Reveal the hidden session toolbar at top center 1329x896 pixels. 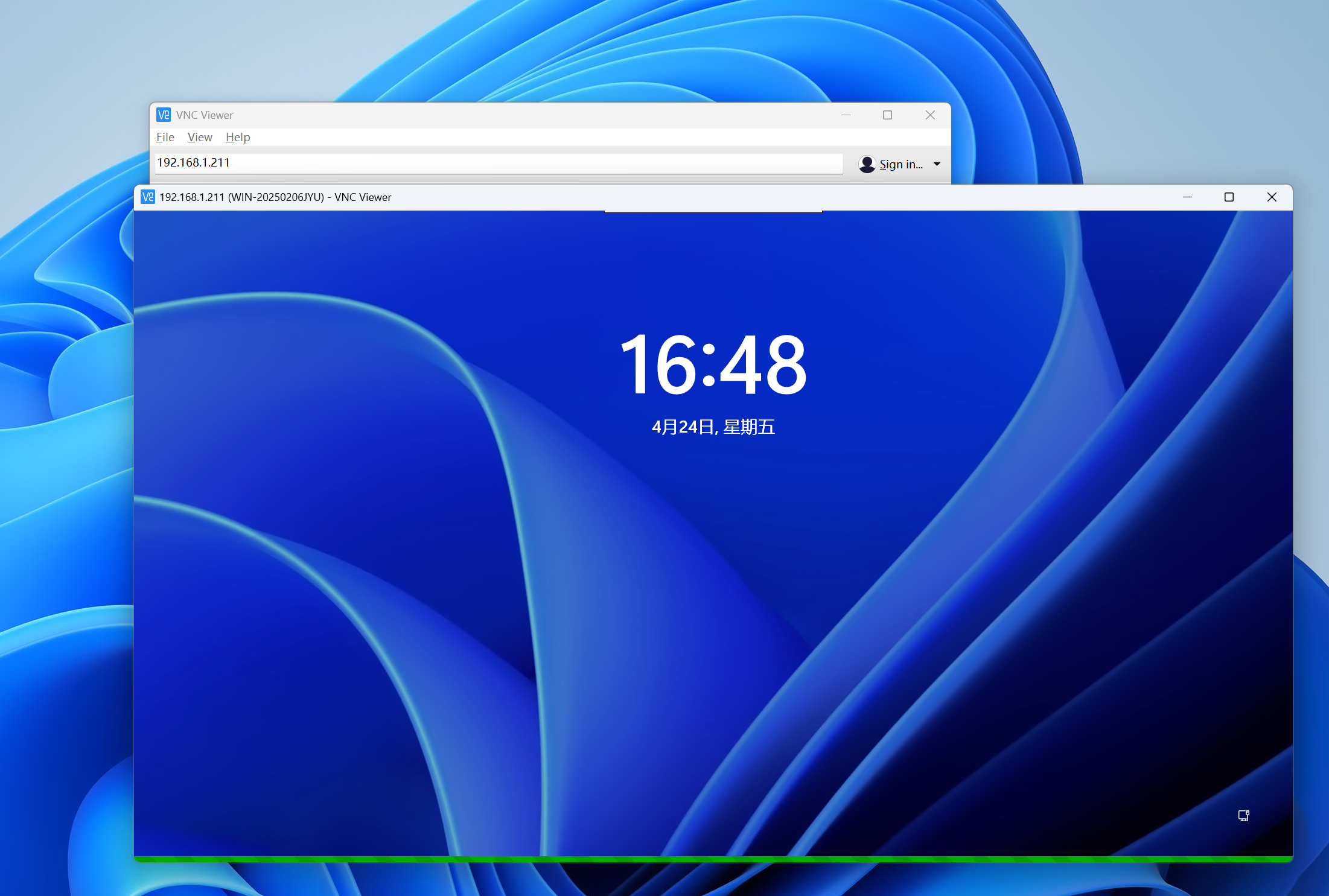[713, 211]
